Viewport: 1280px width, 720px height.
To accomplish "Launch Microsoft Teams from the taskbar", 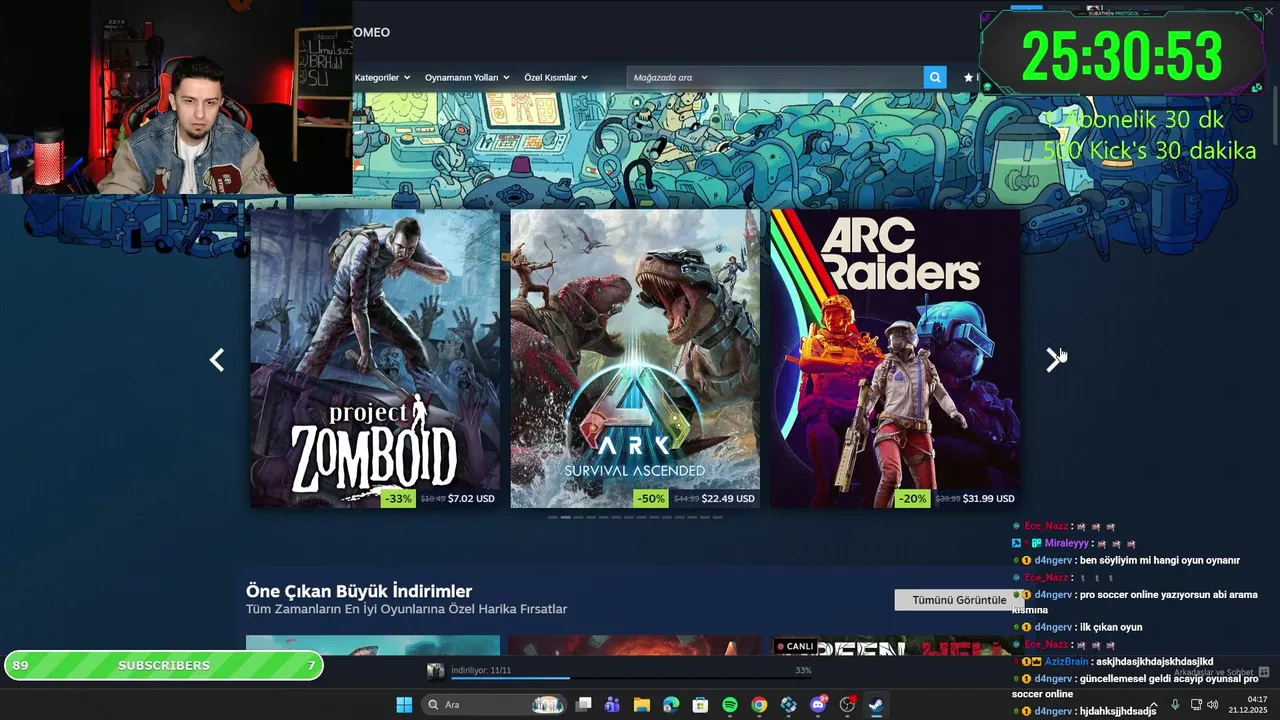I will [x=612, y=705].
